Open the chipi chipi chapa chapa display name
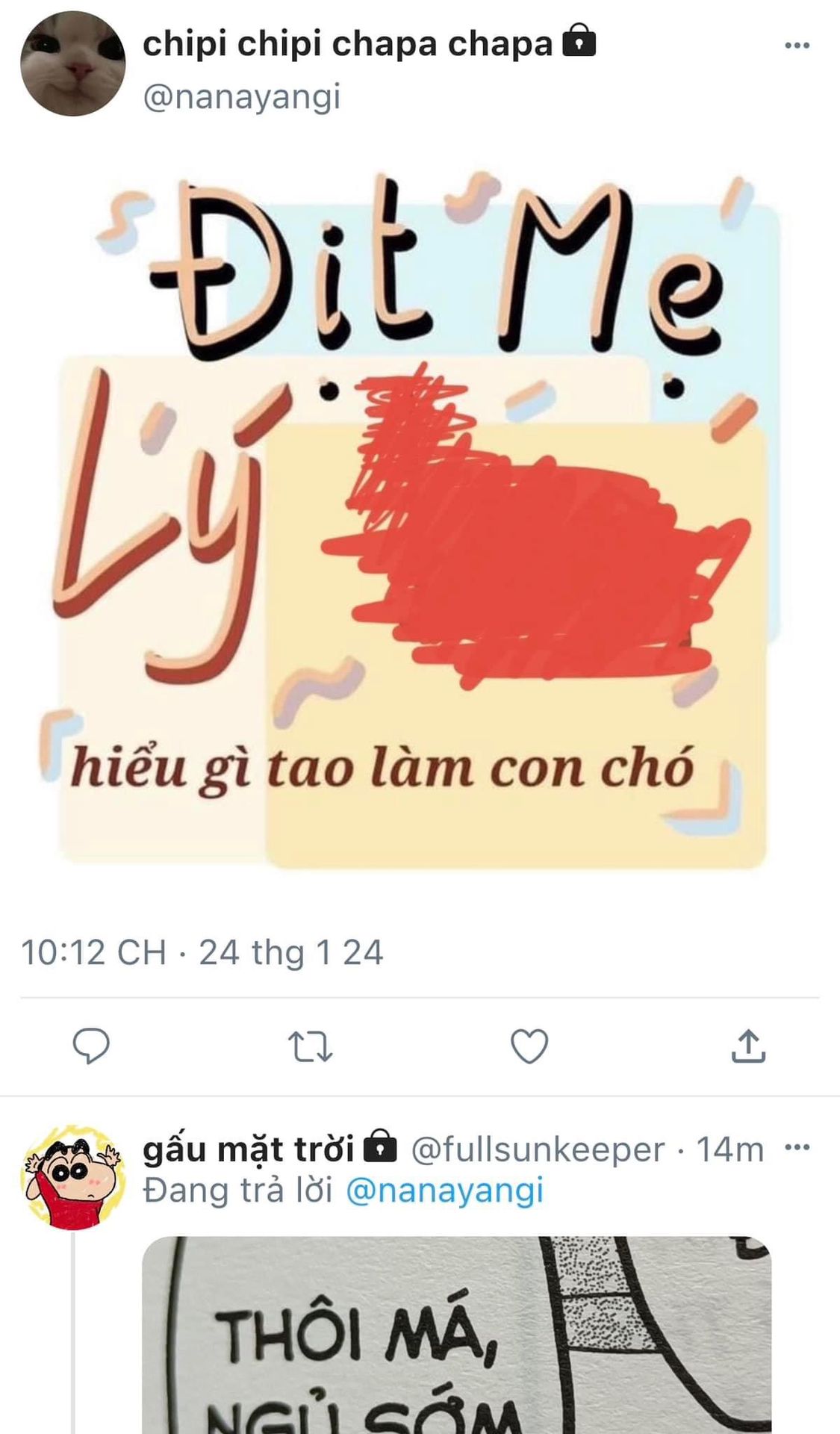840x1434 pixels. 347,44
